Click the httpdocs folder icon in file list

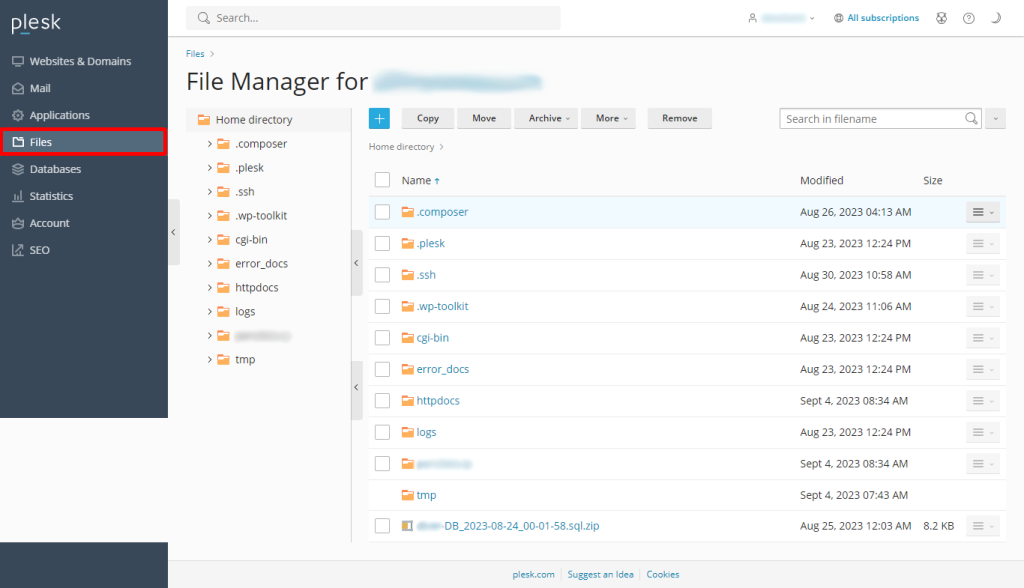pyautogui.click(x=407, y=401)
